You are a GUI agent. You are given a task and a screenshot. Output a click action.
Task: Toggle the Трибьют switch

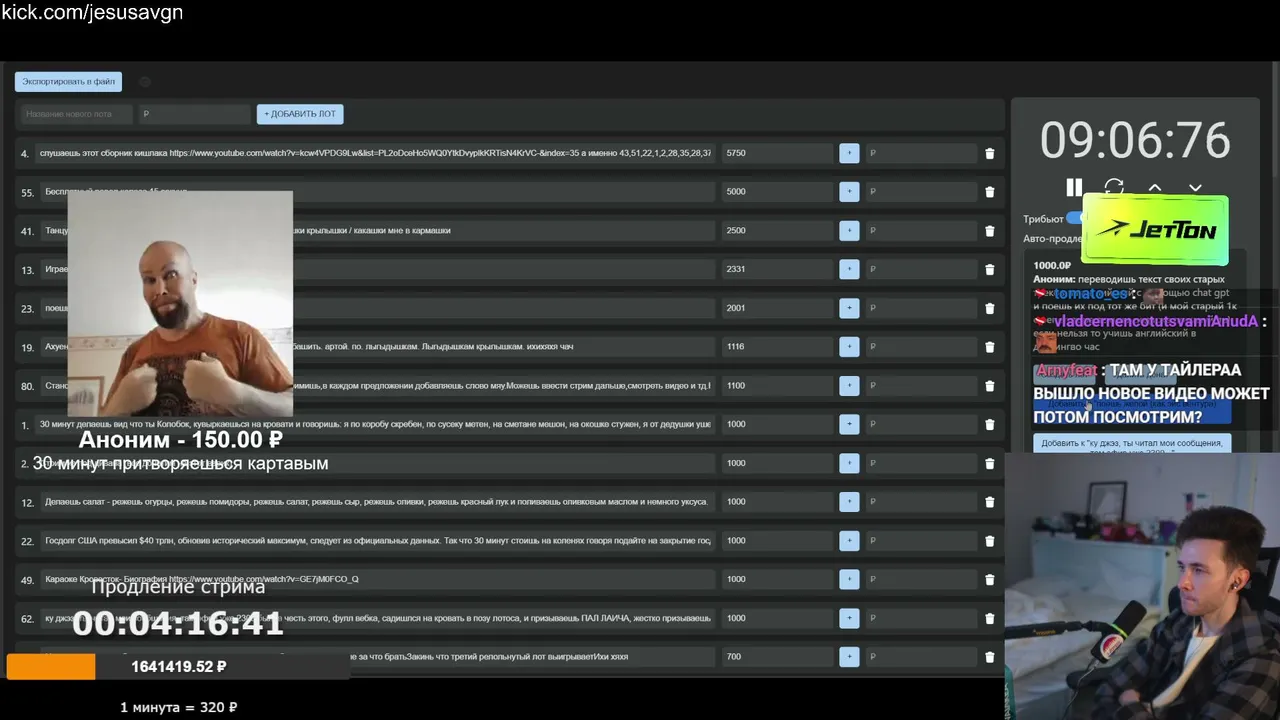(x=1076, y=218)
